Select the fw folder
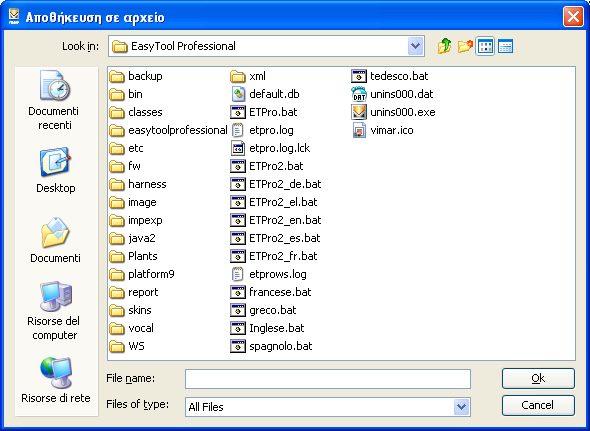This screenshot has width=590, height=431. coord(125,166)
